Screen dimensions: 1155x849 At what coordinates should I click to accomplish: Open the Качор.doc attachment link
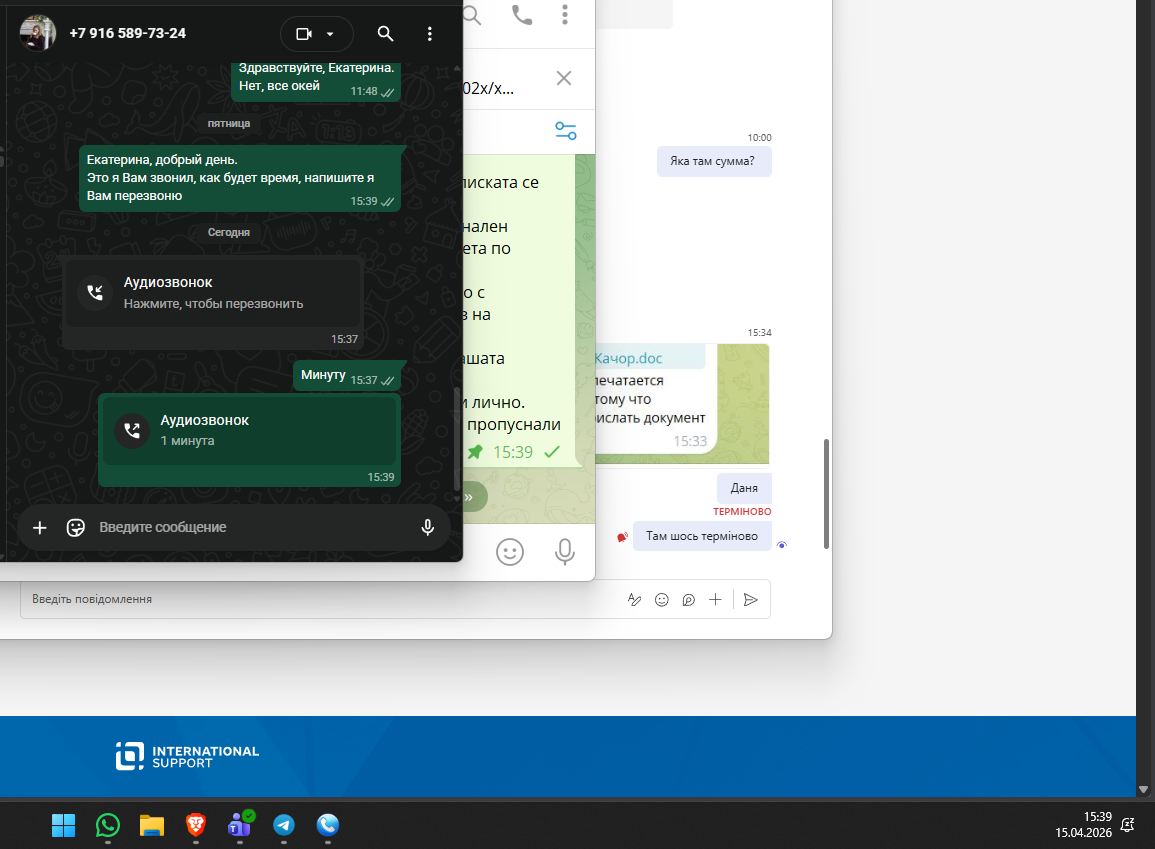click(x=628, y=359)
